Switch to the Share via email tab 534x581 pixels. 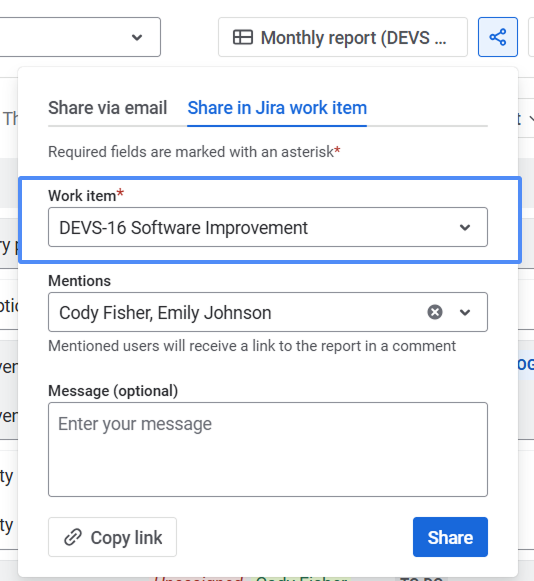(107, 108)
